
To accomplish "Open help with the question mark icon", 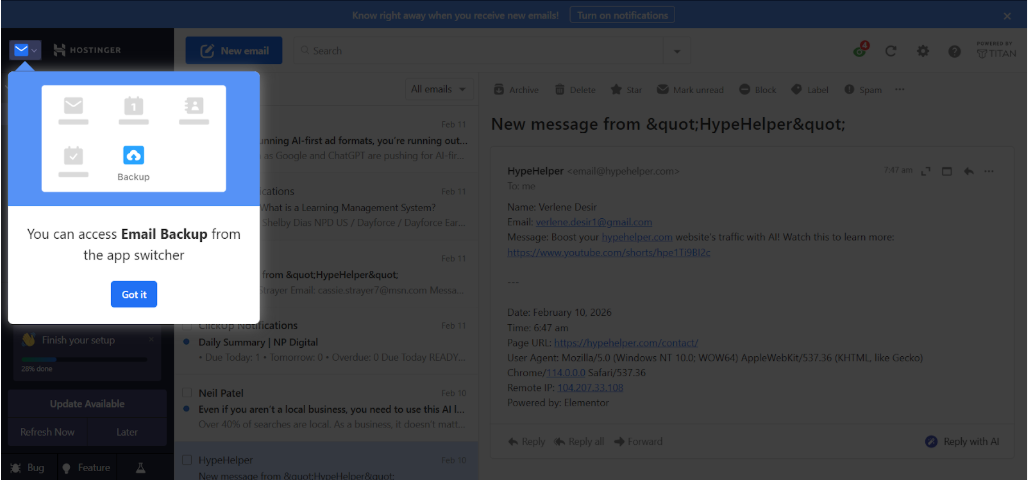I will 955,51.
